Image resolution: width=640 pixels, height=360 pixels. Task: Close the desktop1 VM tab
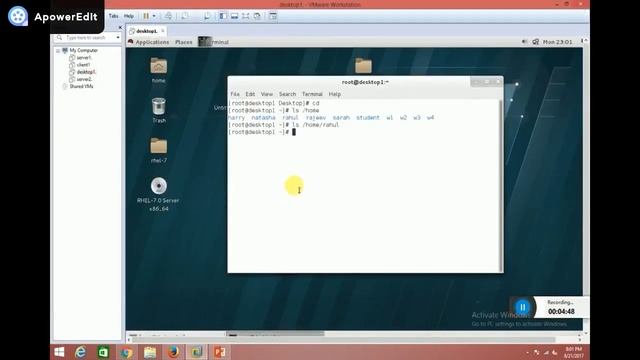[162, 31]
